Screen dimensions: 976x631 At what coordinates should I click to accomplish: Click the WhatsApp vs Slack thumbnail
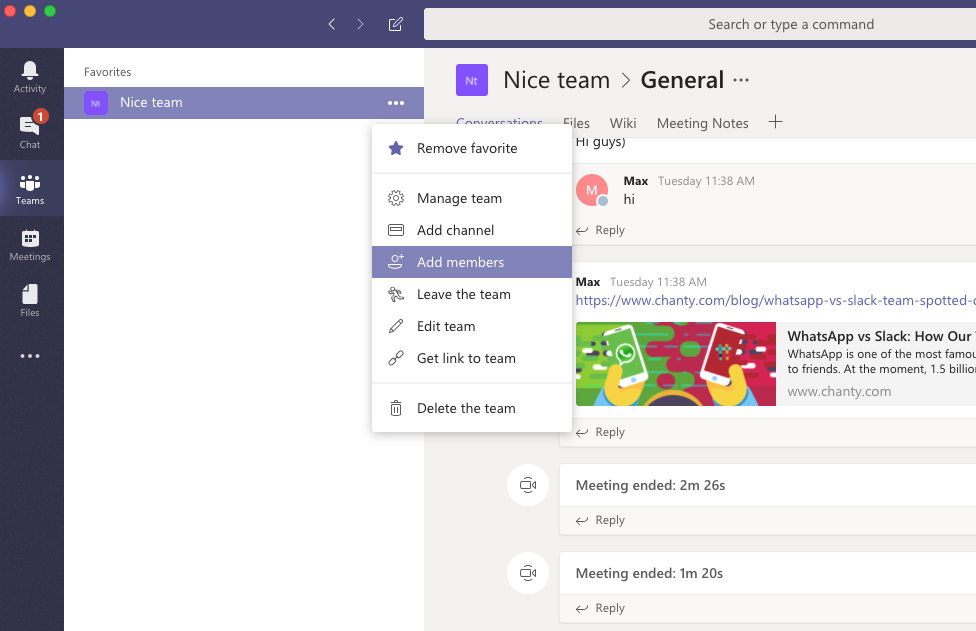(675, 364)
